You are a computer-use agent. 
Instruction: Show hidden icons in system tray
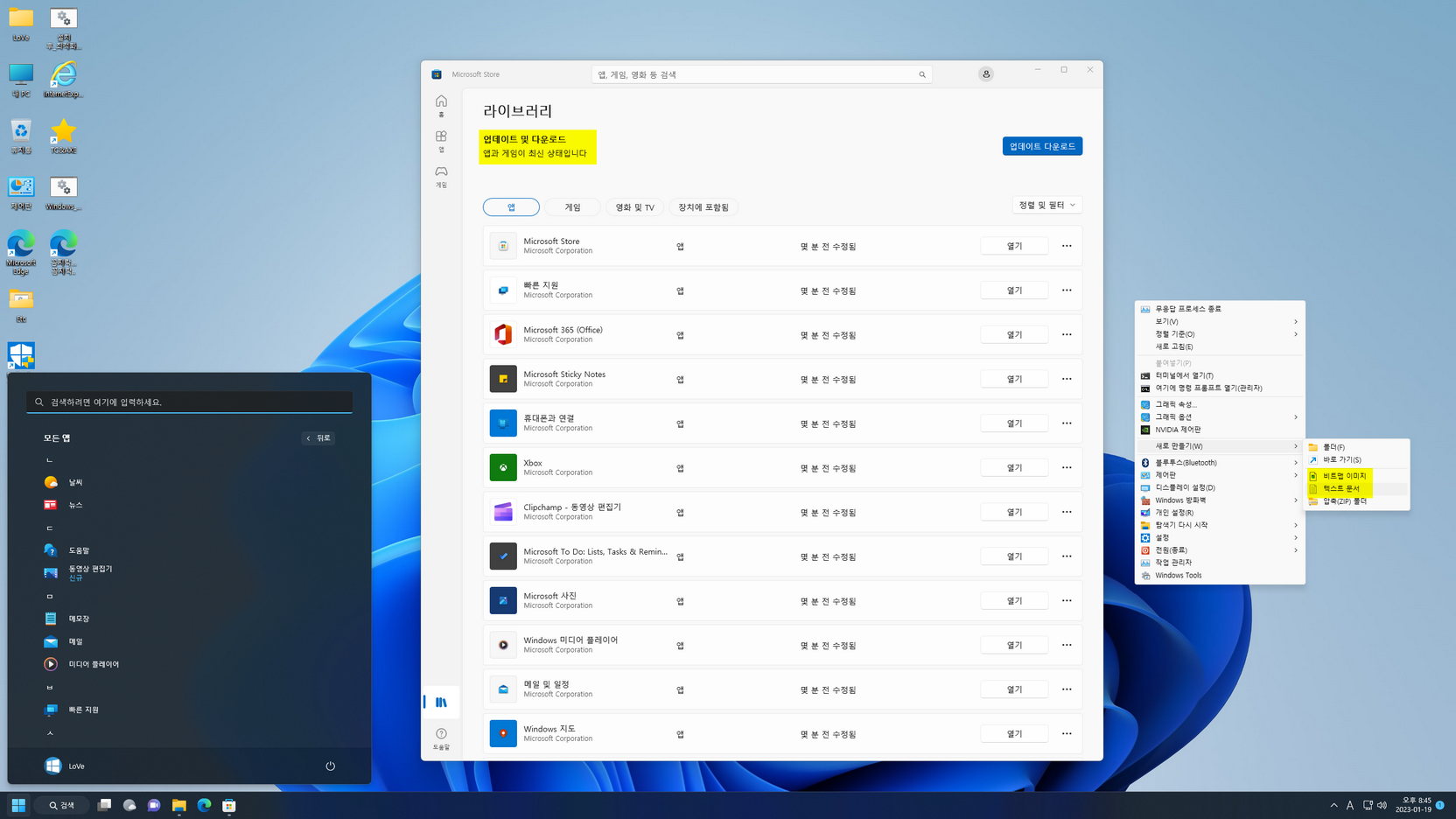click(1333, 805)
